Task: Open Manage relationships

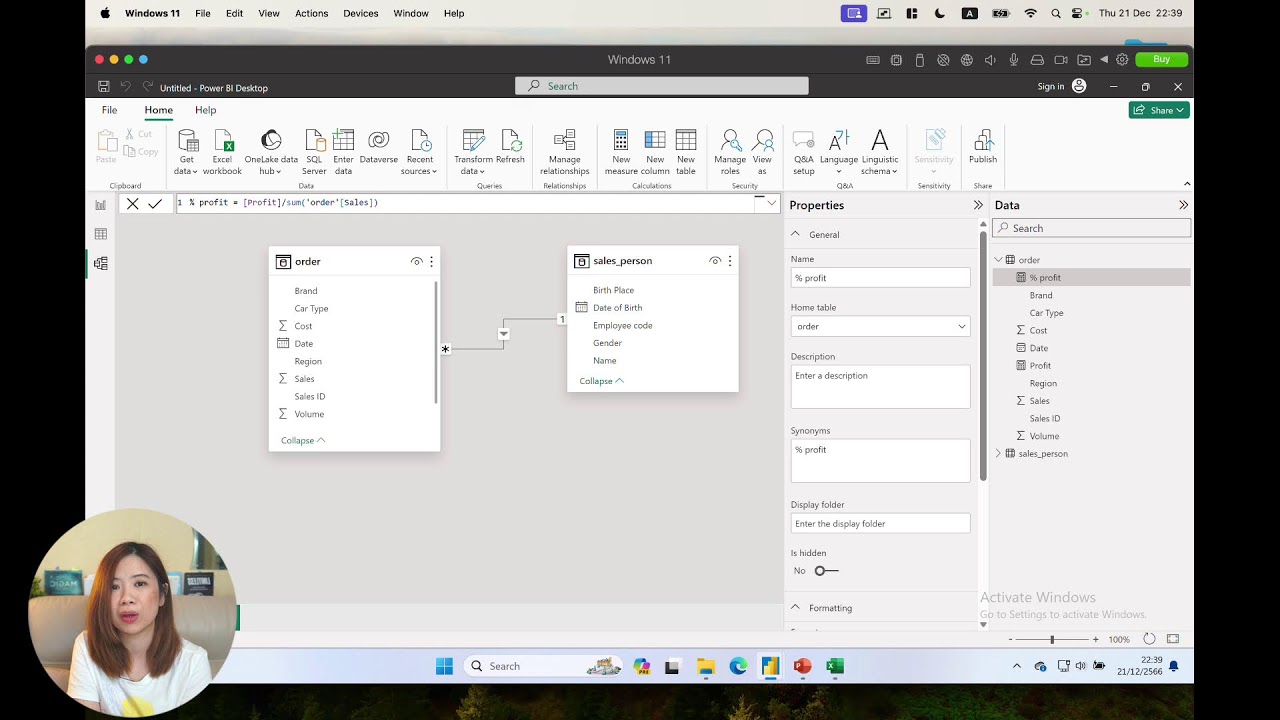Action: point(564,152)
